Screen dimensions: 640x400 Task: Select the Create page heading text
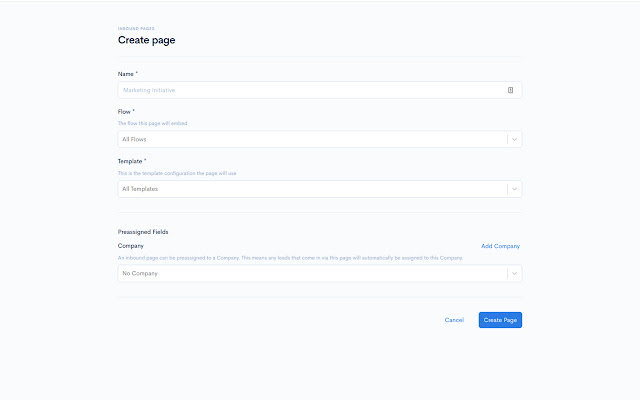coord(147,40)
